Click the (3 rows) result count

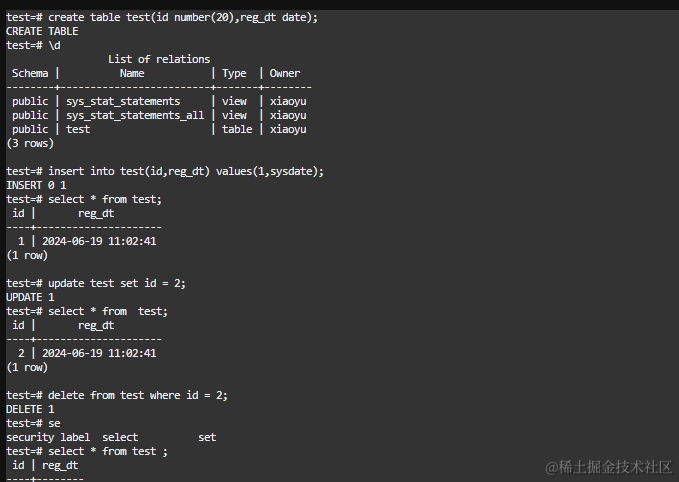point(31,143)
